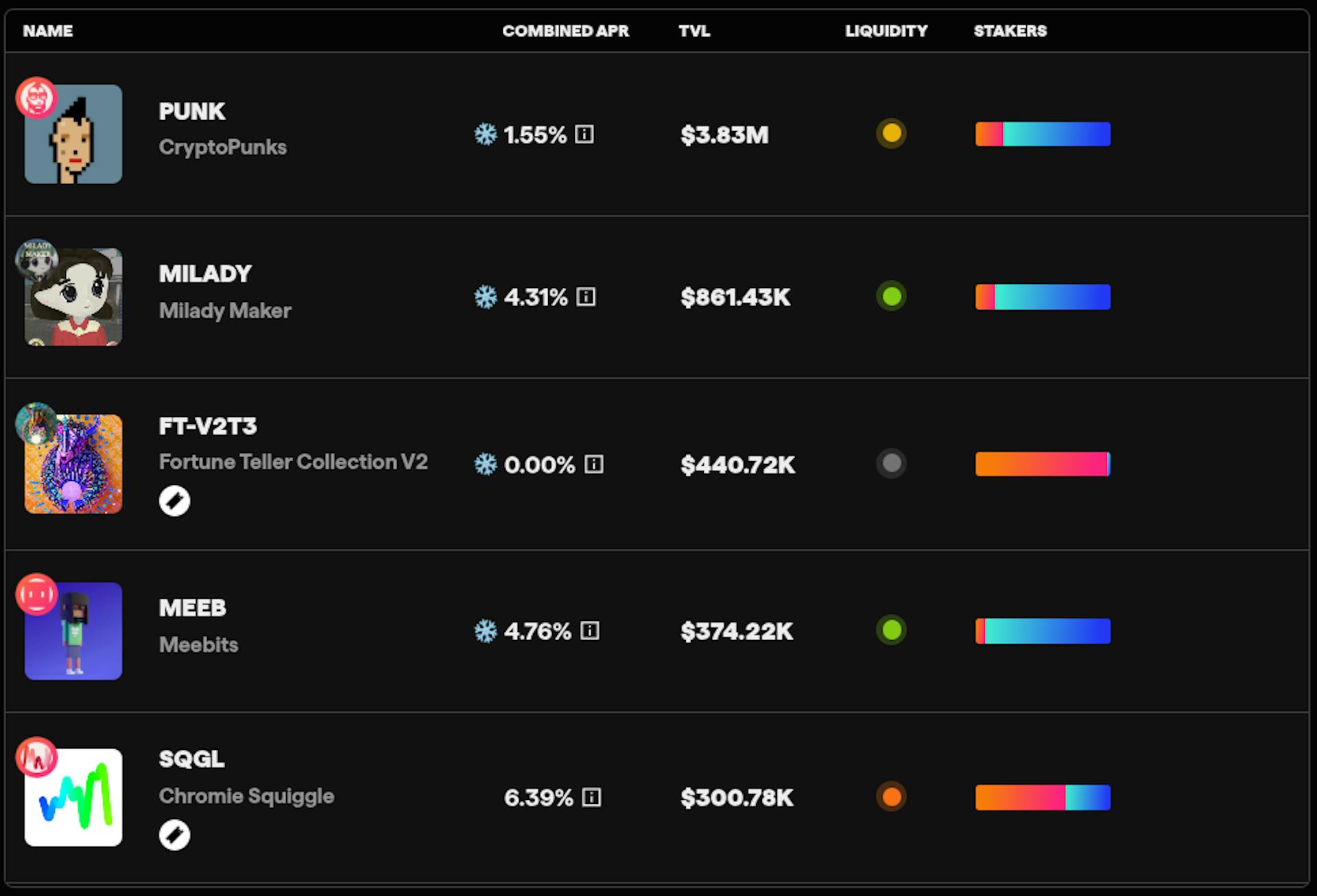Click gray liquidity dot for FT-V2T3
Image resolution: width=1317 pixels, height=896 pixels.
(x=891, y=463)
